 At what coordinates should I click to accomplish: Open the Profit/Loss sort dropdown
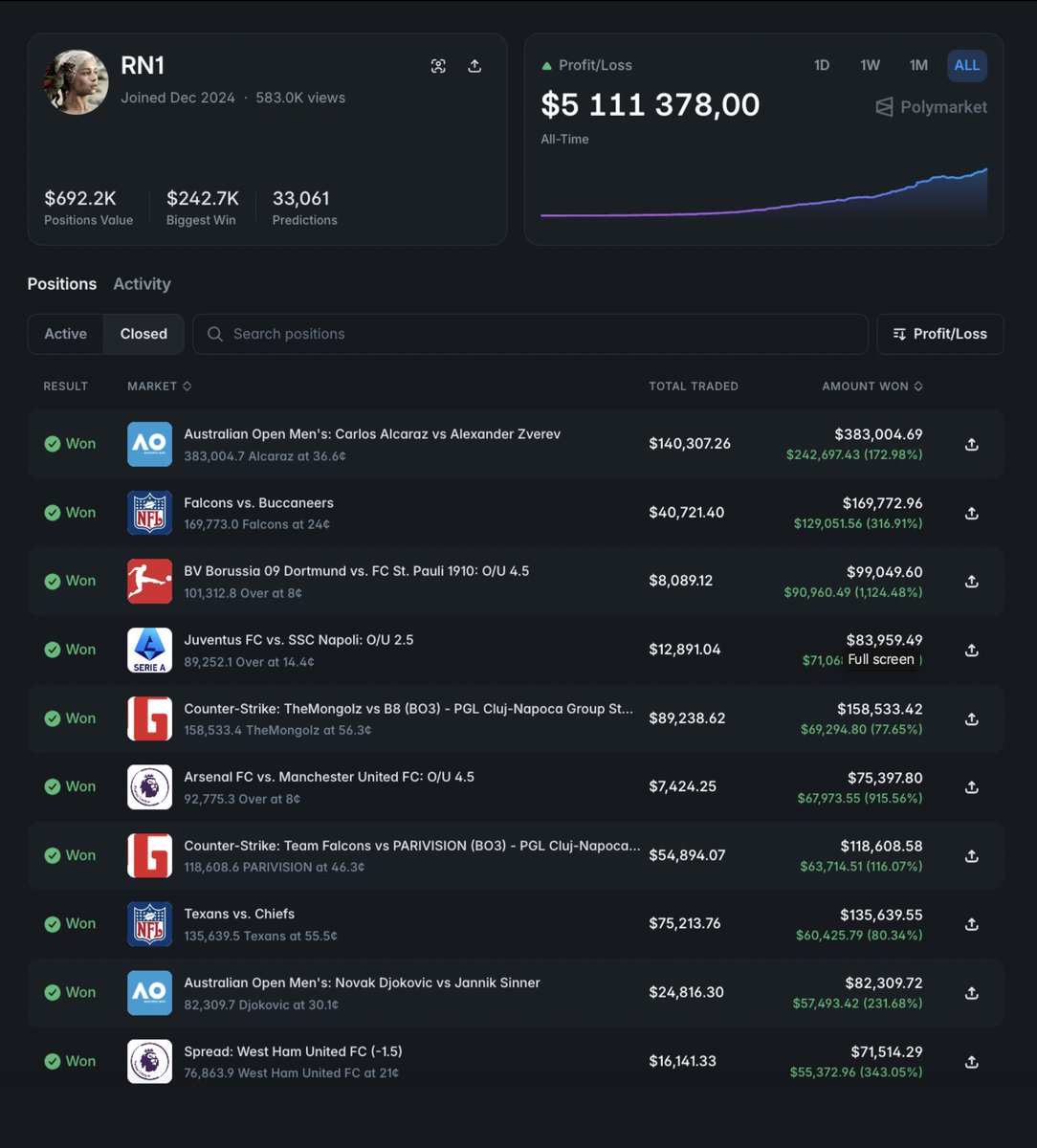[x=940, y=334]
